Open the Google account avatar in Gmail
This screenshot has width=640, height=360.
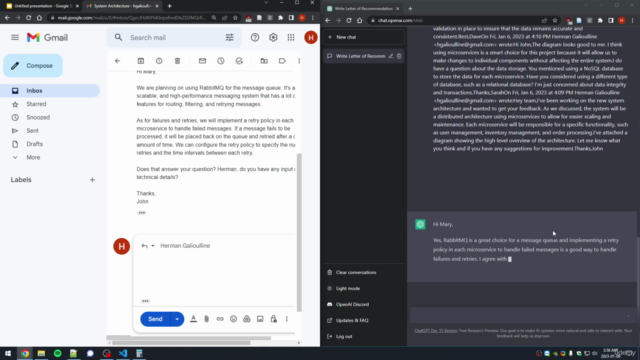click(311, 38)
